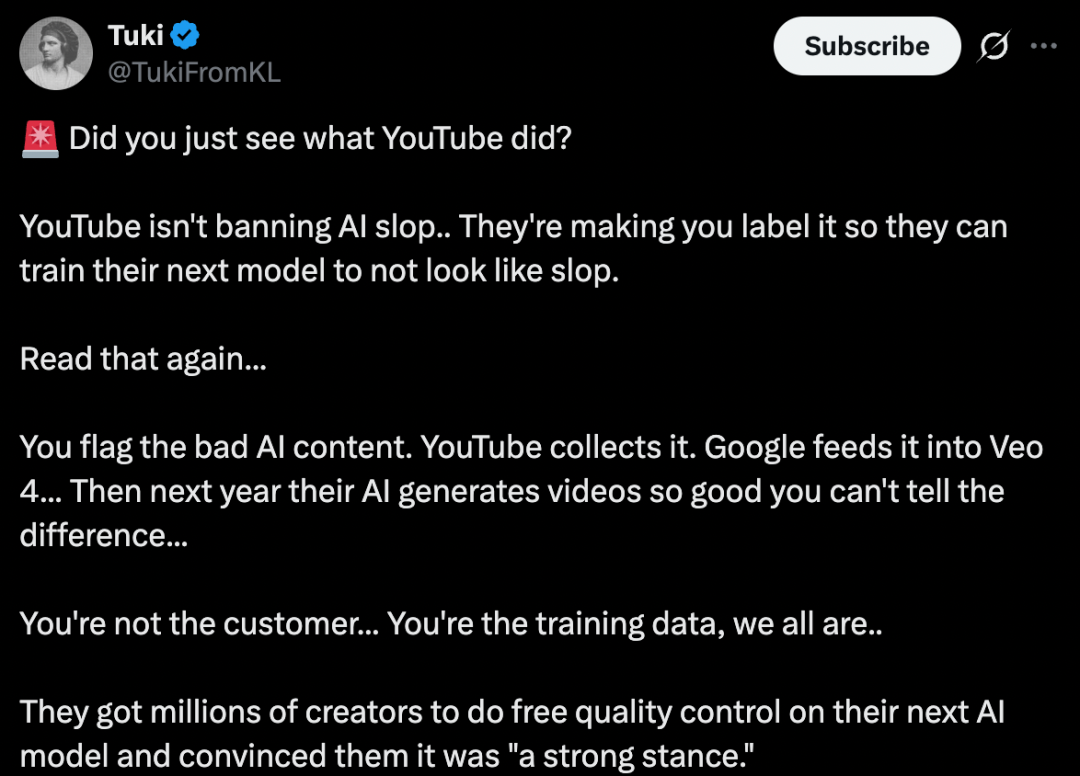Image resolution: width=1080 pixels, height=776 pixels.
Task: Visit the @TukiFromKL handle link
Action: pyautogui.click(x=194, y=72)
